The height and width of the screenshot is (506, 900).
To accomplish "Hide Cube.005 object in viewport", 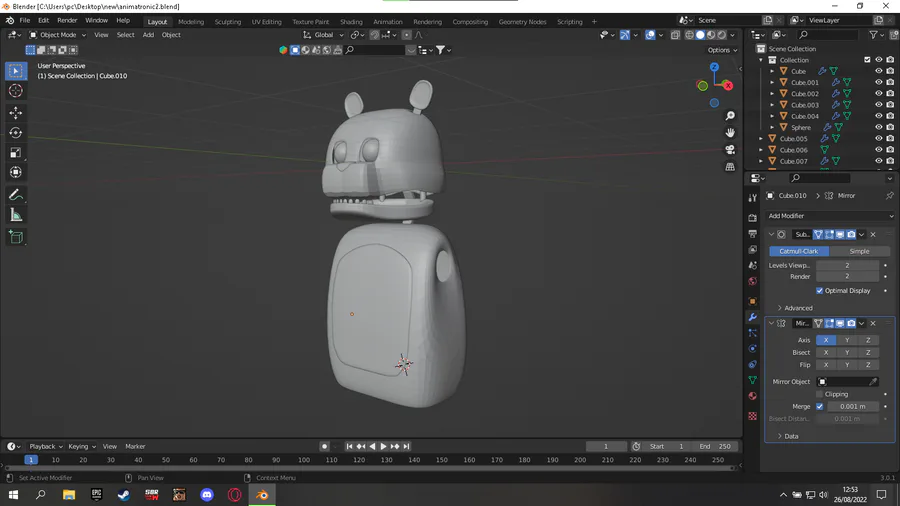I will pos(878,138).
